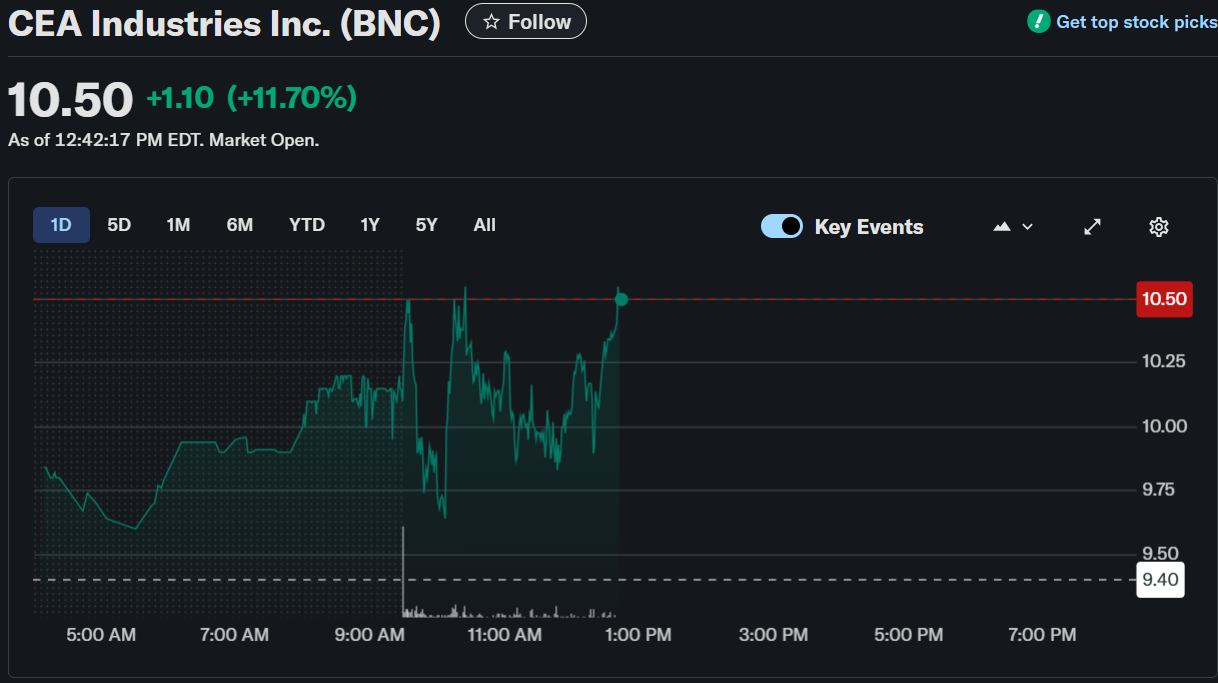The height and width of the screenshot is (683, 1218).
Task: Click the 9.40 previous close label
Action: (x=1160, y=580)
